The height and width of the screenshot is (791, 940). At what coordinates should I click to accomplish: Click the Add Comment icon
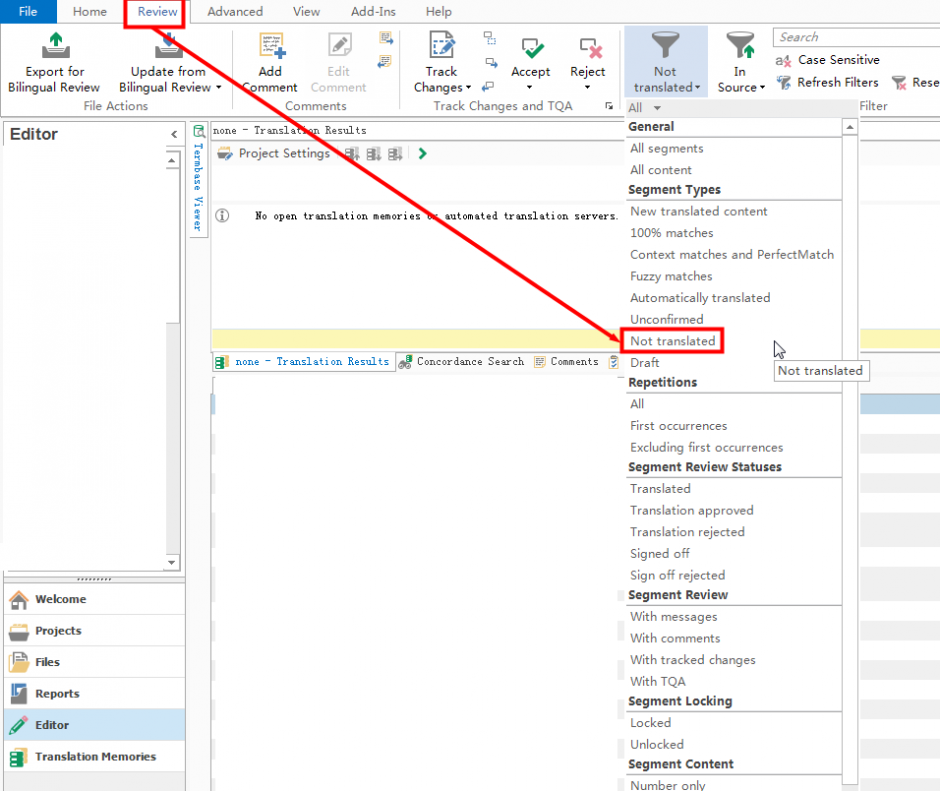tap(271, 47)
